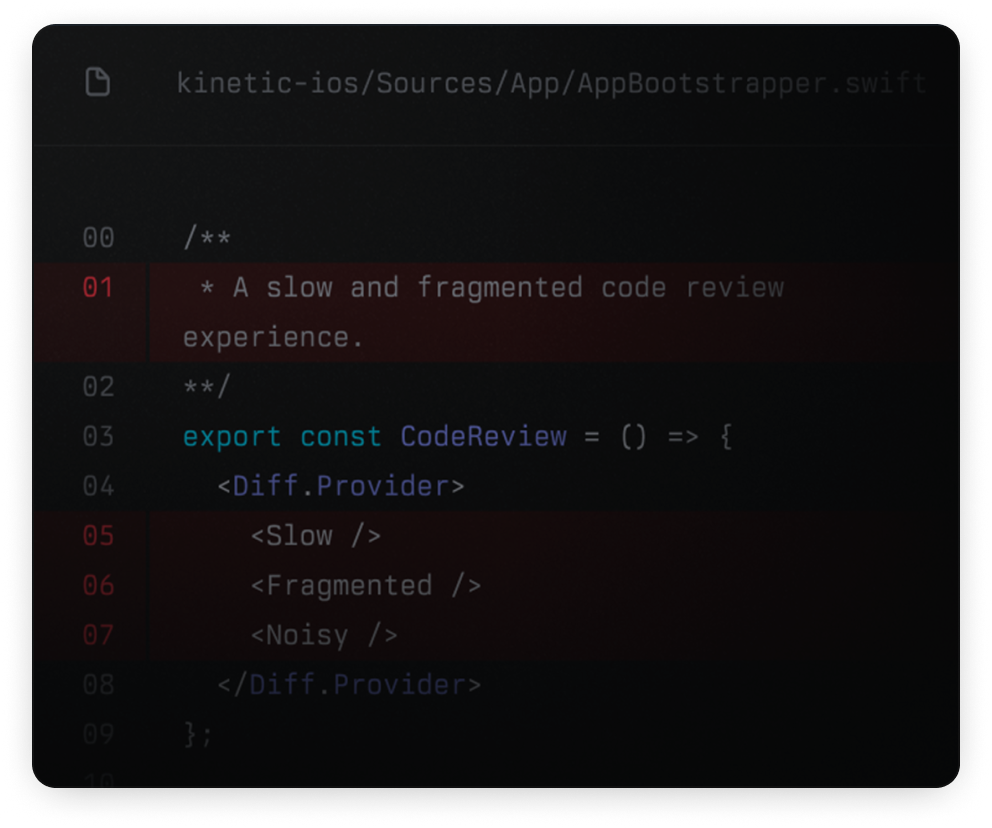Select line number 08
Image resolution: width=992 pixels, height=828 pixels.
click(x=99, y=684)
